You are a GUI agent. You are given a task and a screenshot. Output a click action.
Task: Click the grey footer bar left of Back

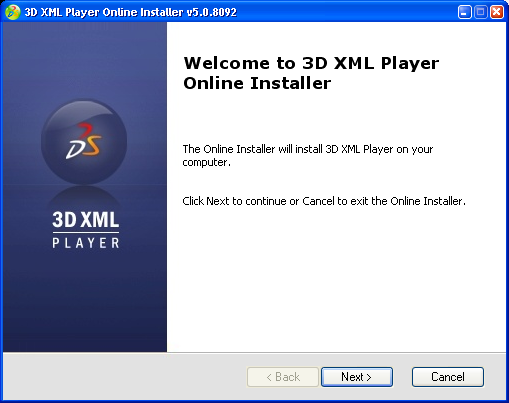(x=125, y=377)
